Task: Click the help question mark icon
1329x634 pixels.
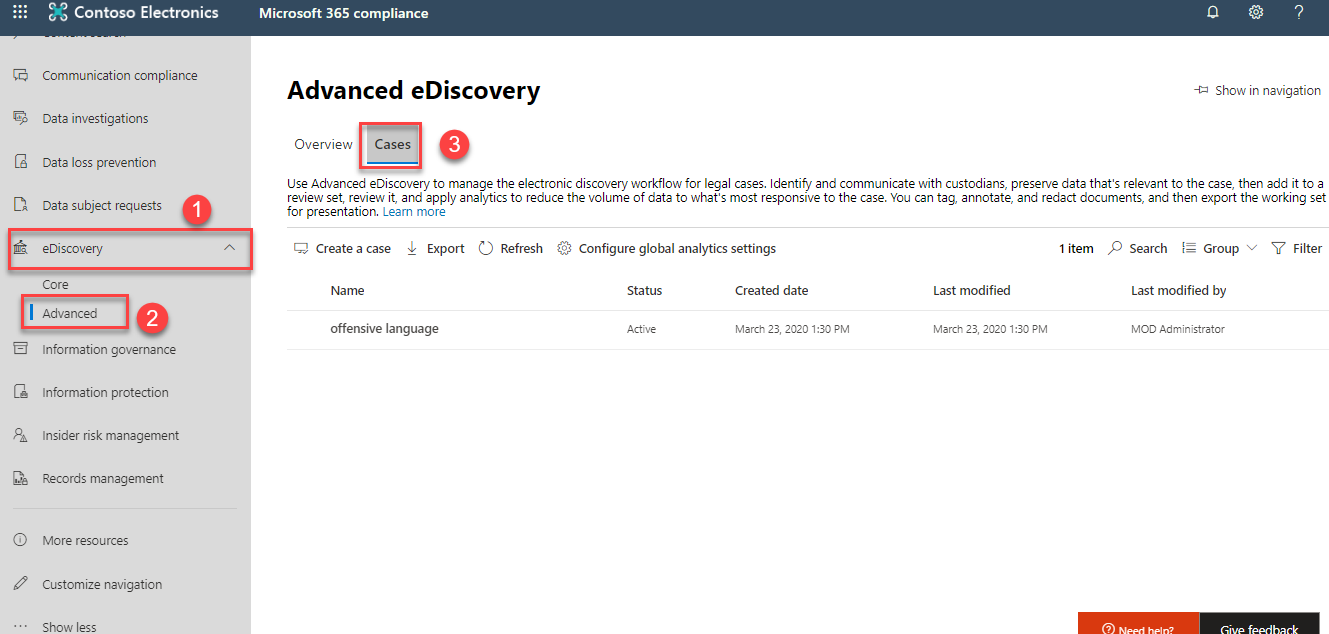Action: pos(1299,13)
